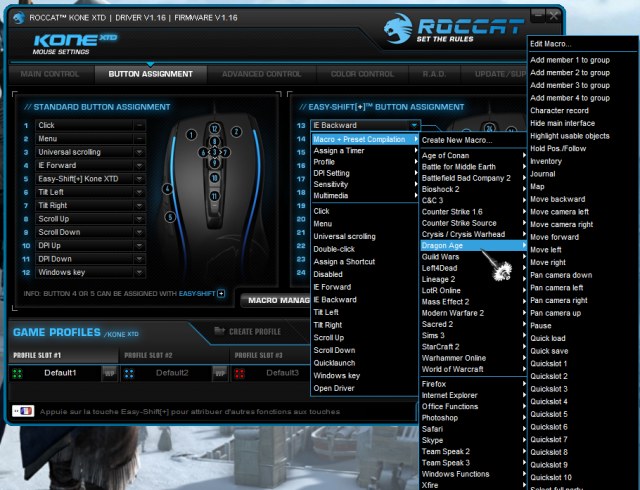The height and width of the screenshot is (490, 640).
Task: Open the Macro Manager button
Action: point(276,300)
